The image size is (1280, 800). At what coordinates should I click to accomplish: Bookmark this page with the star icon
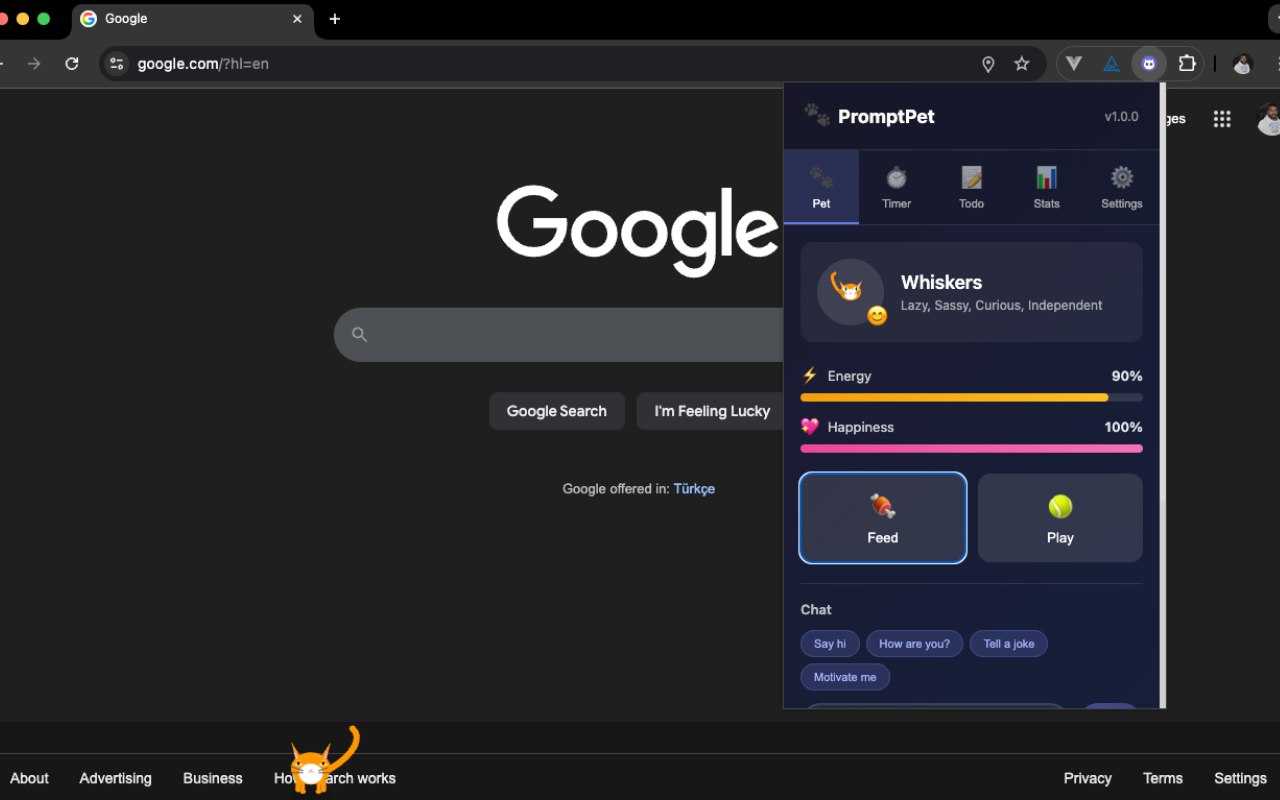[x=1021, y=64]
